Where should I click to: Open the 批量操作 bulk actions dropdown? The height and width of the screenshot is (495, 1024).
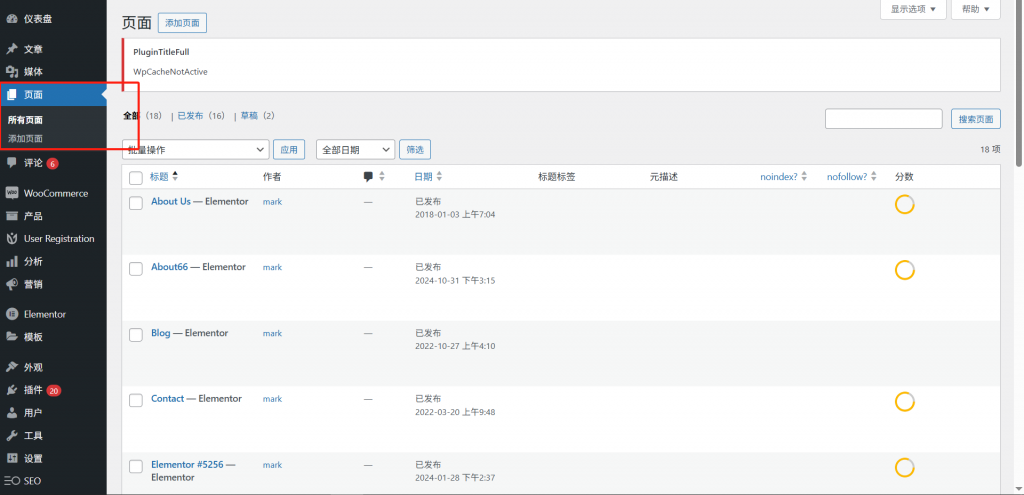pos(196,150)
